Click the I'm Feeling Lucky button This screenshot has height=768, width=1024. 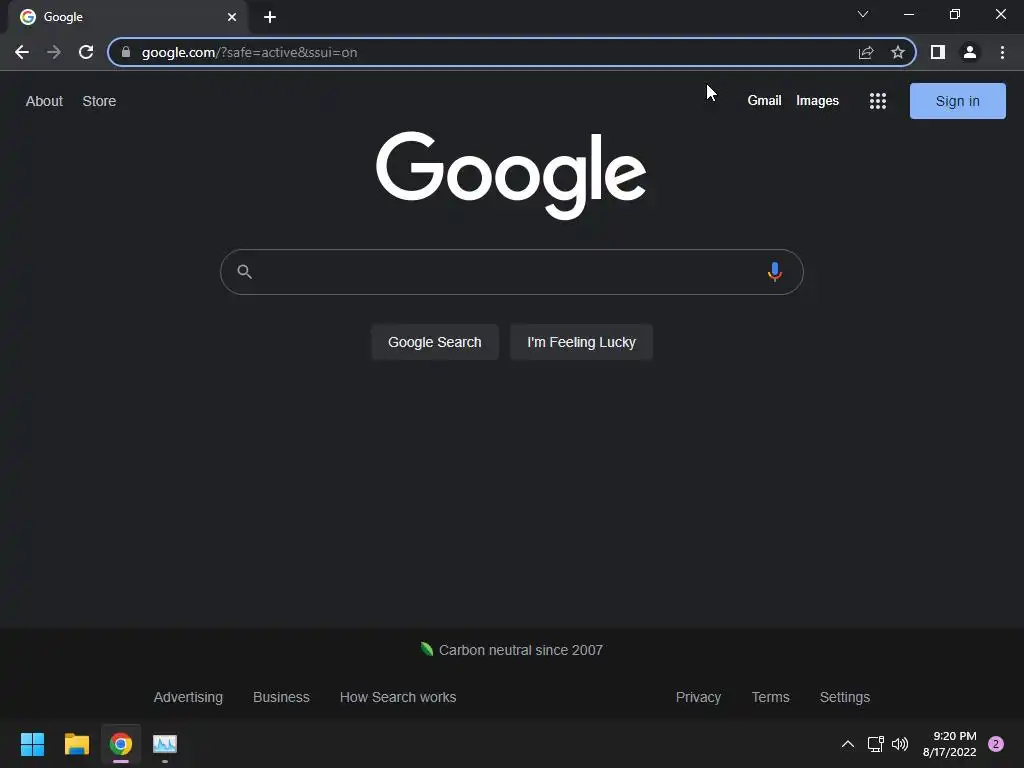pyautogui.click(x=581, y=342)
